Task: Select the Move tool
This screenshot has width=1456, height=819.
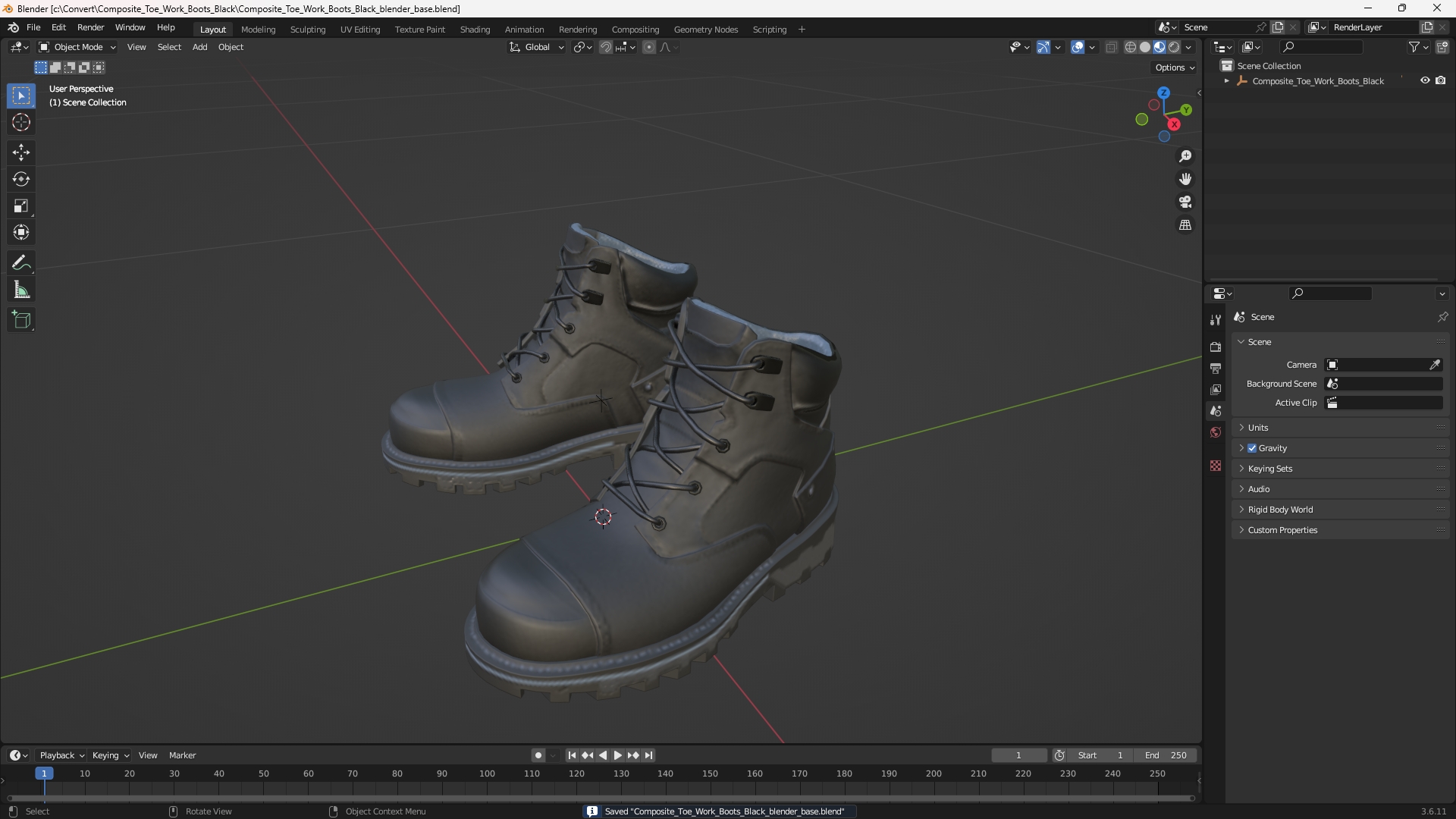Action: pos(21,152)
